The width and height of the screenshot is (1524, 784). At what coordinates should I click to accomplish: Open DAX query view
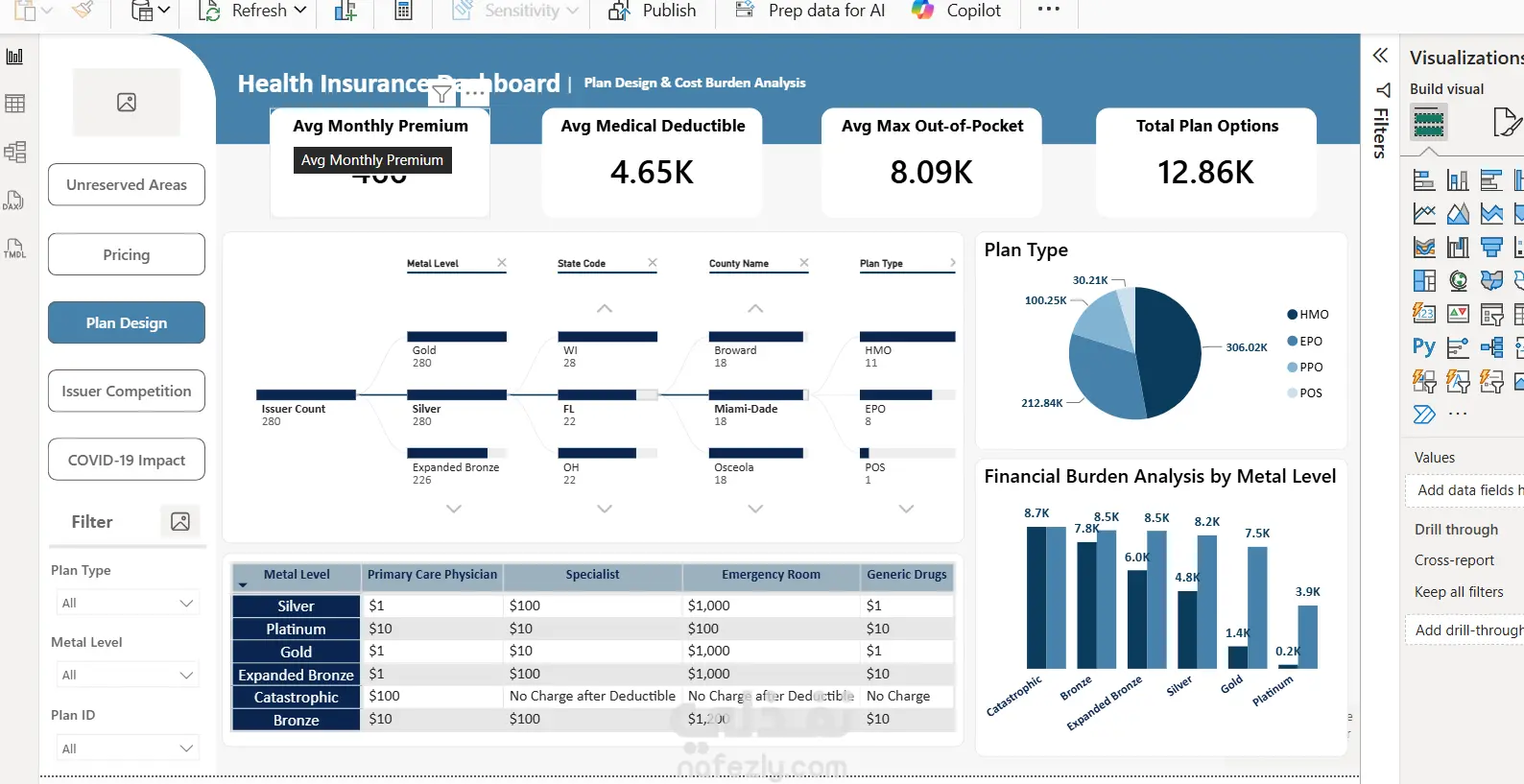13,201
